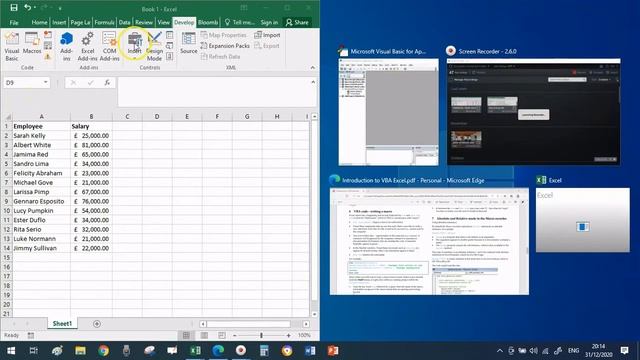This screenshot has height=360, width=640.
Task: Switch to the Home ribbon tab
Action: click(39, 22)
